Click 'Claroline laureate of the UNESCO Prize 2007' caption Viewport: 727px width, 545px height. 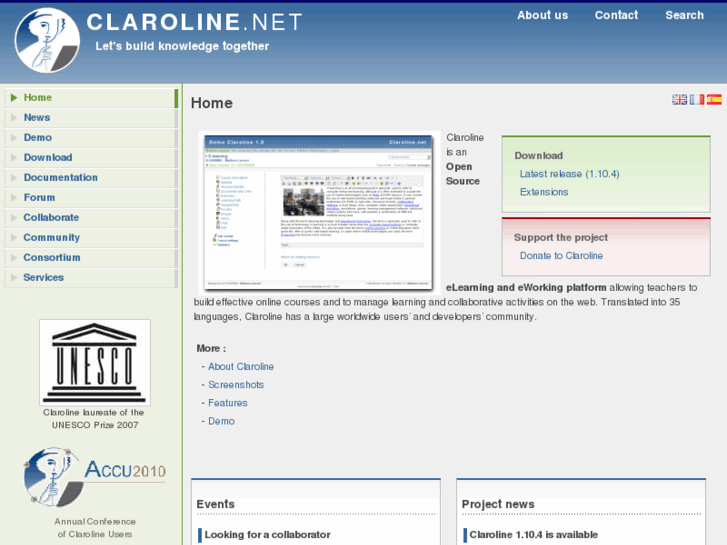(x=95, y=418)
